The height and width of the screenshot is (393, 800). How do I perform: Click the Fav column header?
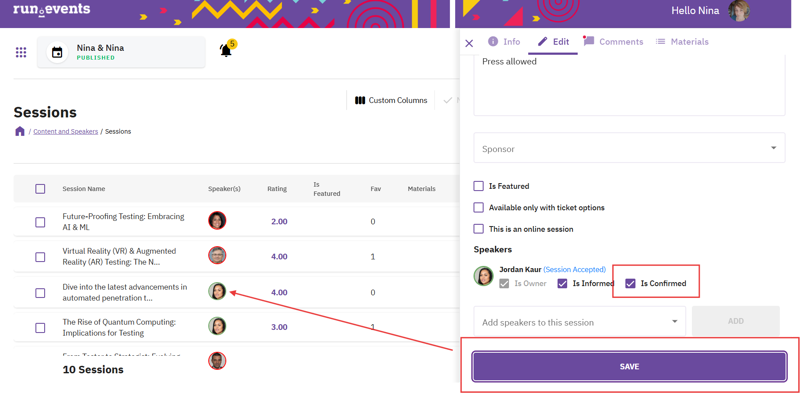(x=376, y=189)
